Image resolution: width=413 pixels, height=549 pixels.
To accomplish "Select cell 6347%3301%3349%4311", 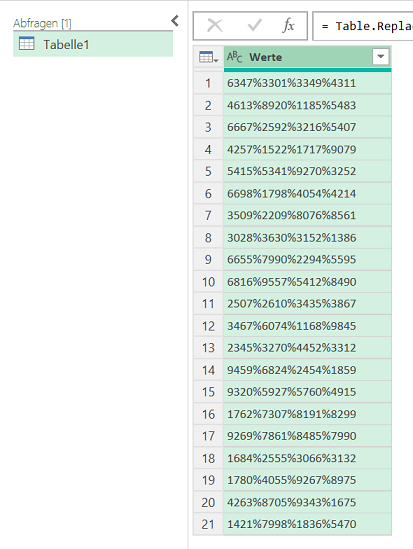I will (x=307, y=83).
